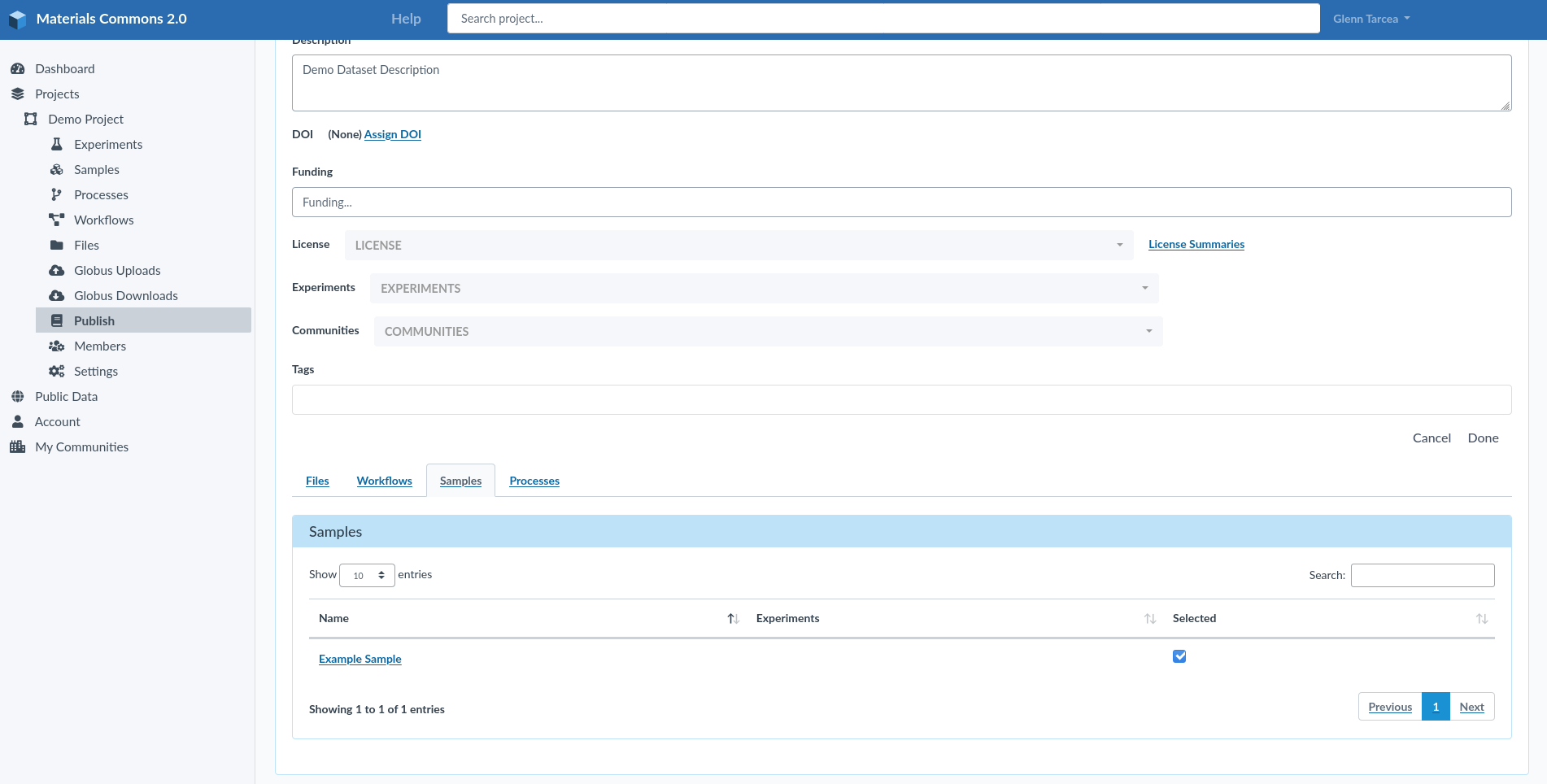Open My Communities from sidebar

[81, 447]
